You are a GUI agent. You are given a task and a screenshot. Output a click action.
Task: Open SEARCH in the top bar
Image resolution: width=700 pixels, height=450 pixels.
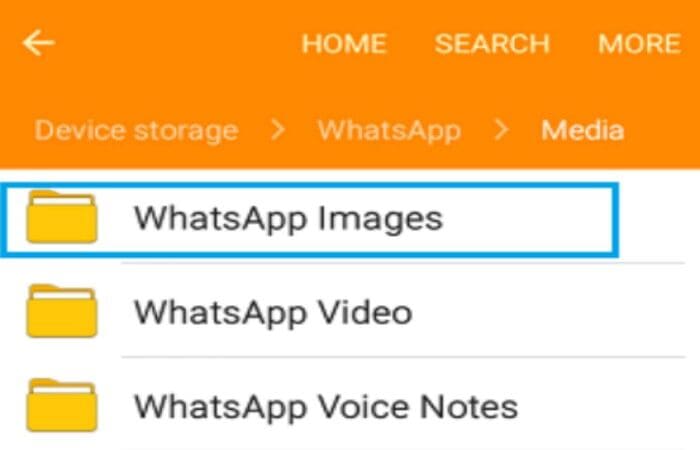492,44
